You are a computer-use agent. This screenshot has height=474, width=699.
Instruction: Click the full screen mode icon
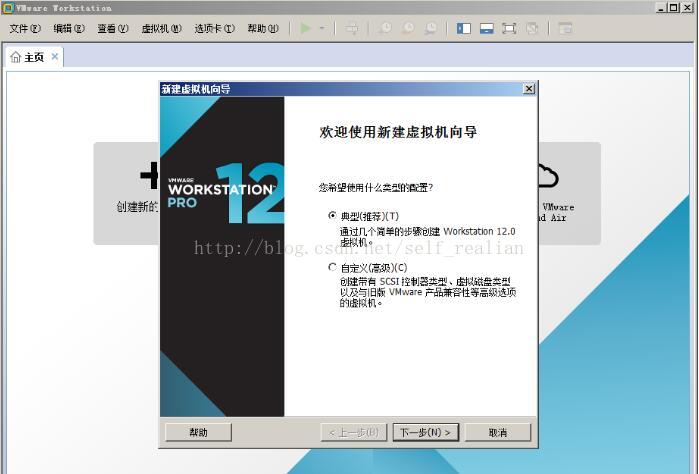[509, 29]
